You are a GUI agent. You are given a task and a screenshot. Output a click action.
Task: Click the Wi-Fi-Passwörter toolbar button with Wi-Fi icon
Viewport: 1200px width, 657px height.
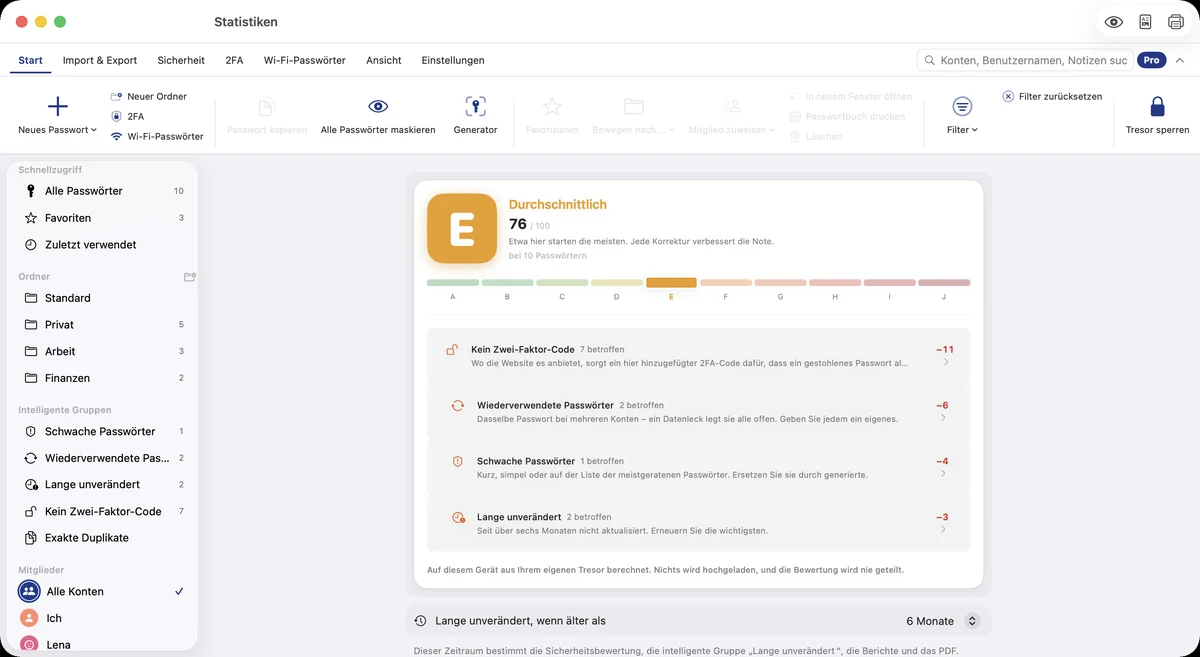pyautogui.click(x=157, y=136)
